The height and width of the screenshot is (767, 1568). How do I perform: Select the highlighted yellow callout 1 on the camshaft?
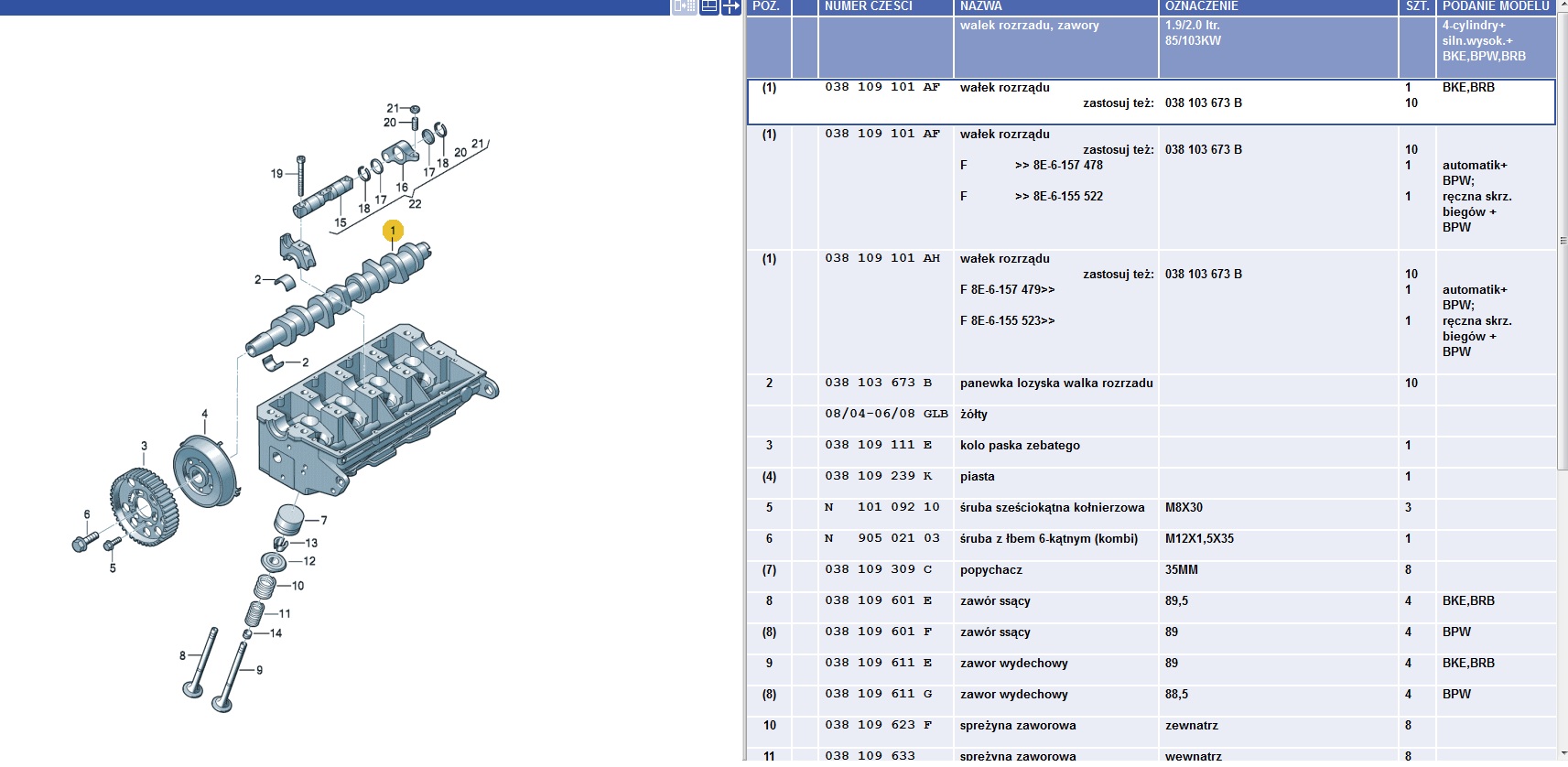coord(393,231)
